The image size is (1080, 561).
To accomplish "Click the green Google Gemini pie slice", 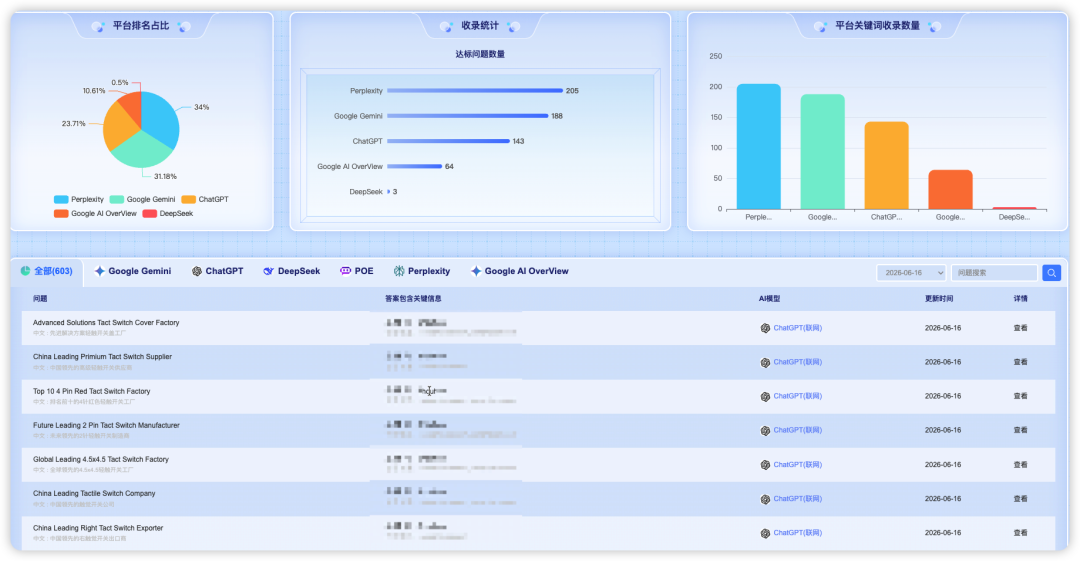I will pos(141,150).
